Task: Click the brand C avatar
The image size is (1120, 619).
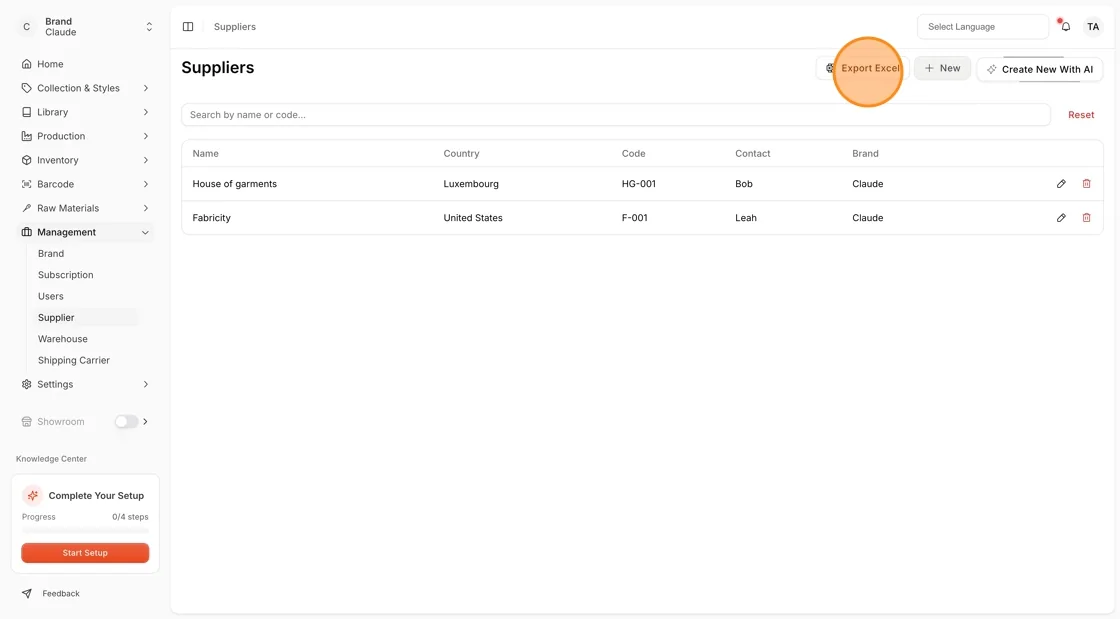Action: (26, 26)
